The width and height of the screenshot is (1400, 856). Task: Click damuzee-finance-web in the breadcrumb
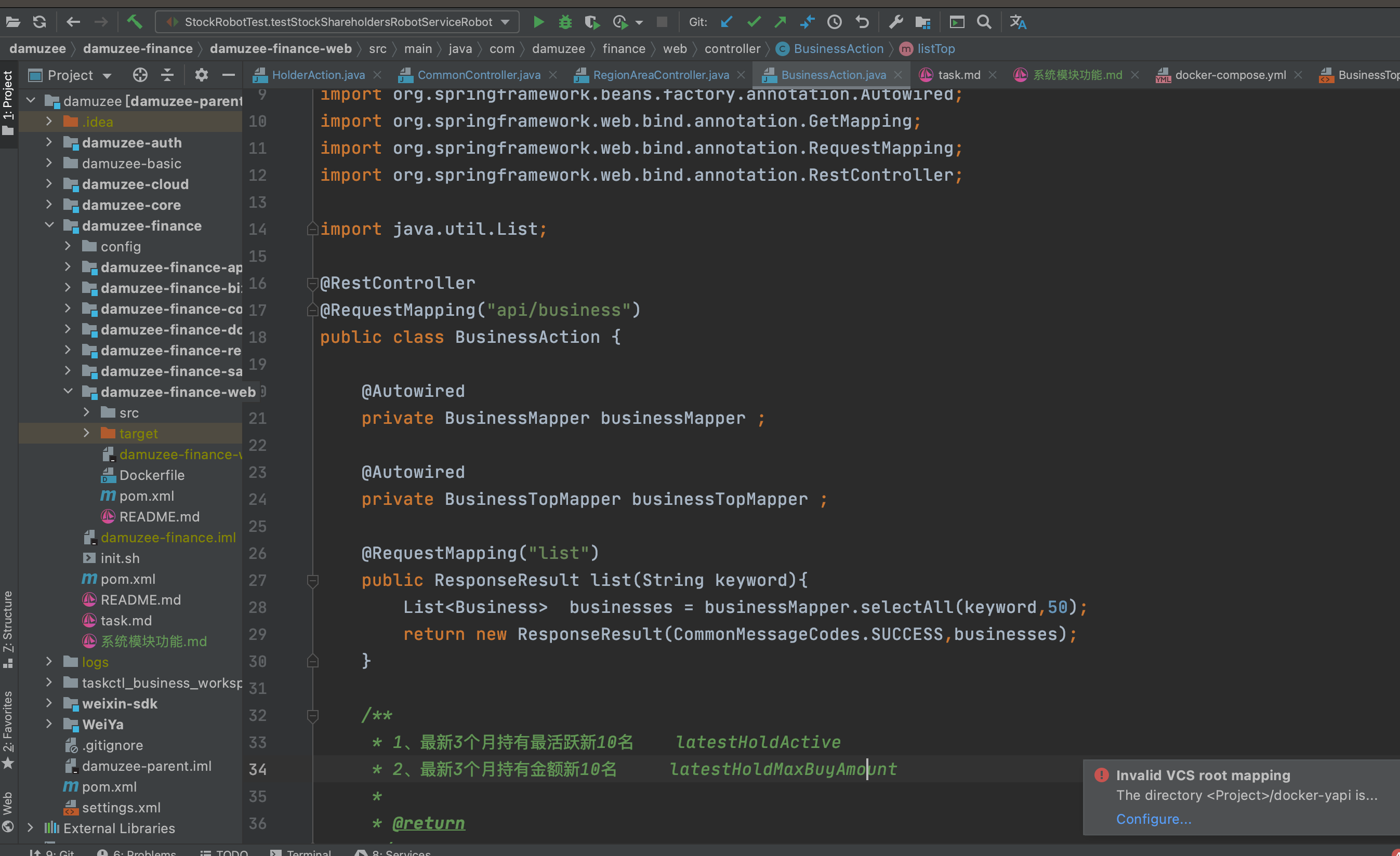coord(281,49)
